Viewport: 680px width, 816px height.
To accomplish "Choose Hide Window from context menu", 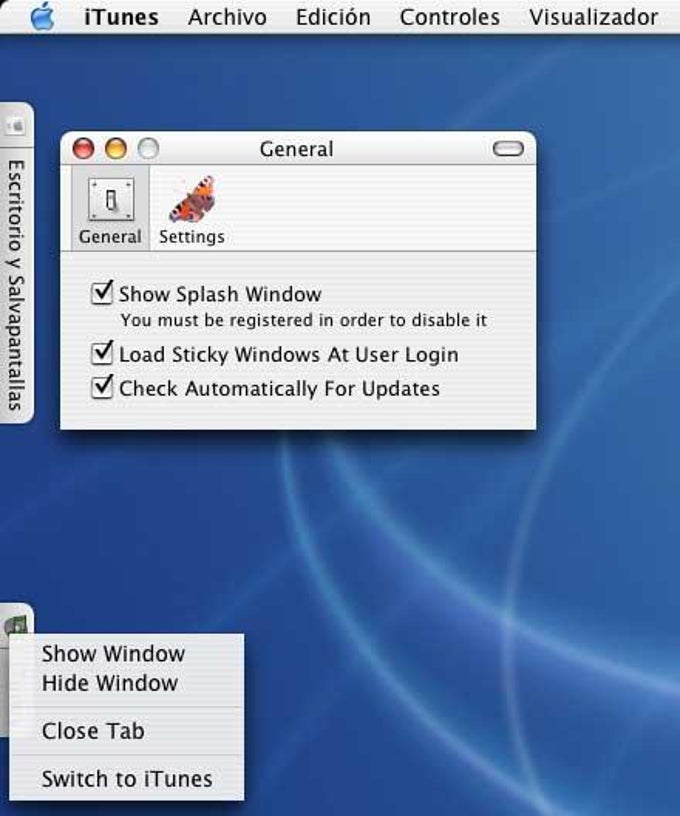I will [110, 683].
